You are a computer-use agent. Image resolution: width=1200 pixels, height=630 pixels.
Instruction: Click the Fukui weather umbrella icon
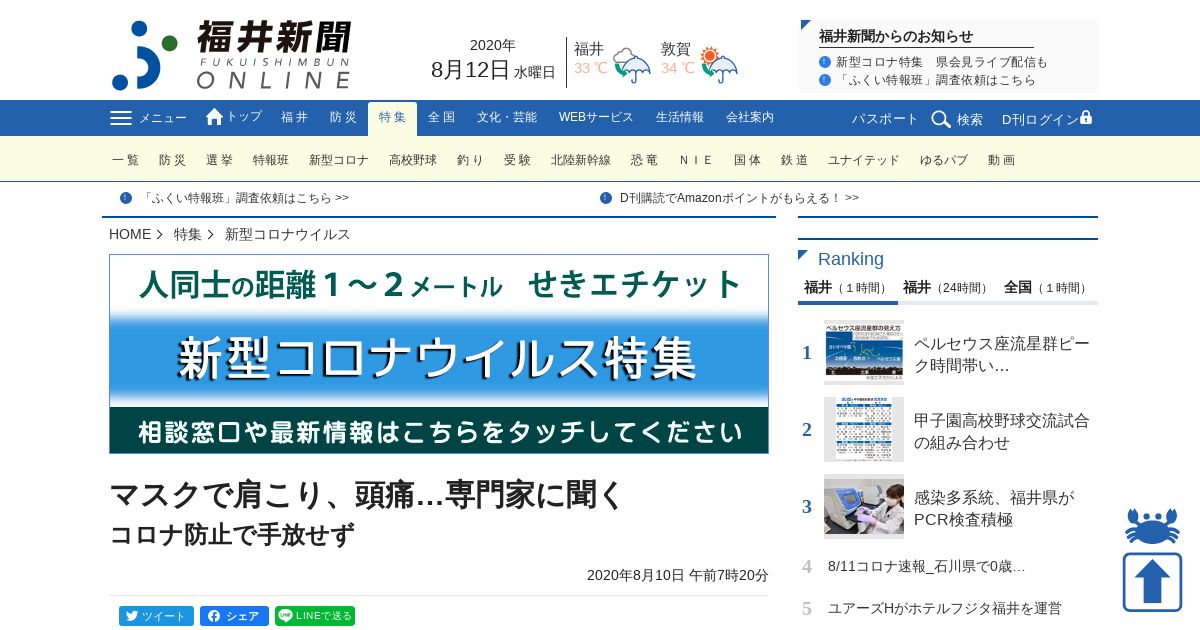pos(631,65)
